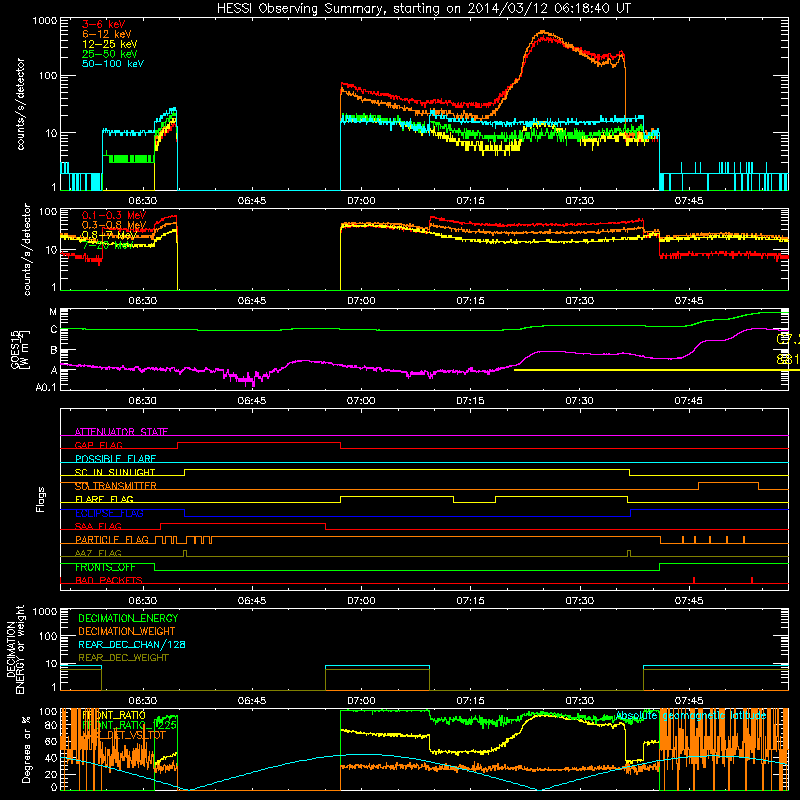Click the ECLIPSE_FLAG label

109,513
